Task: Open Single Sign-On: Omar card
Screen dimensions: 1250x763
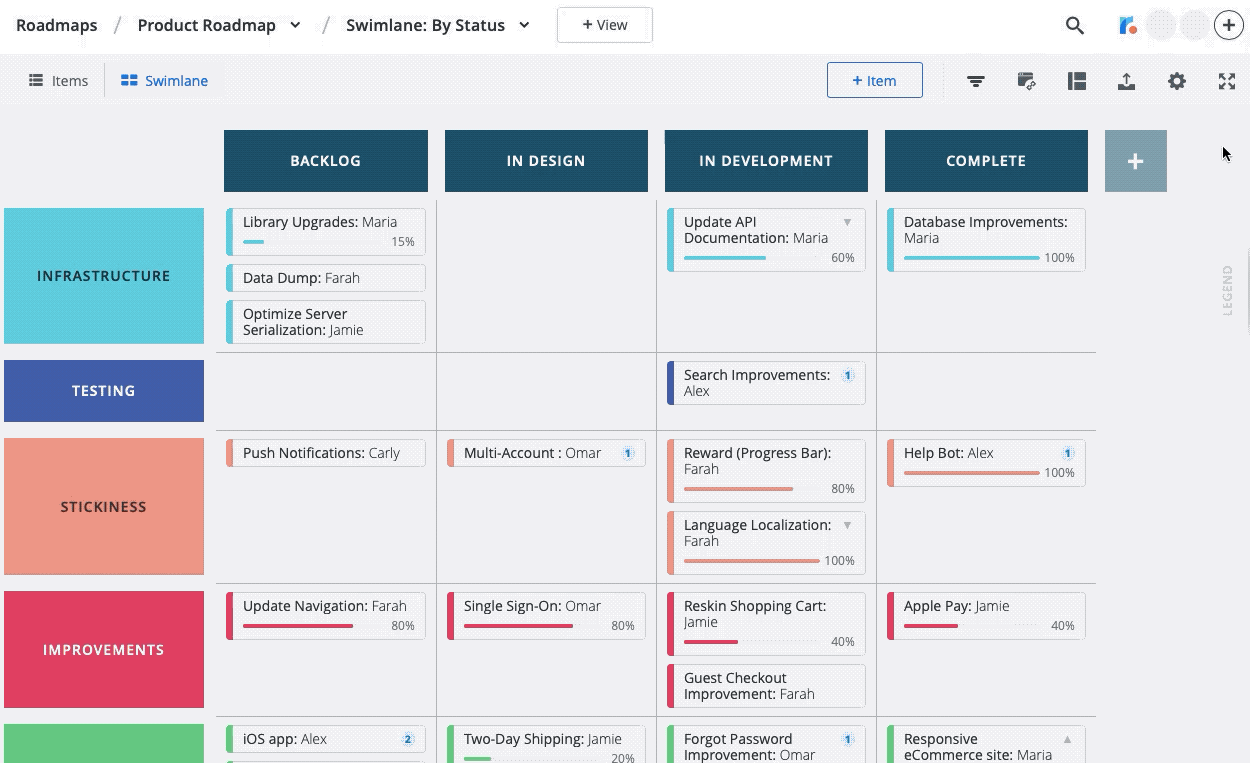Action: pyautogui.click(x=546, y=616)
